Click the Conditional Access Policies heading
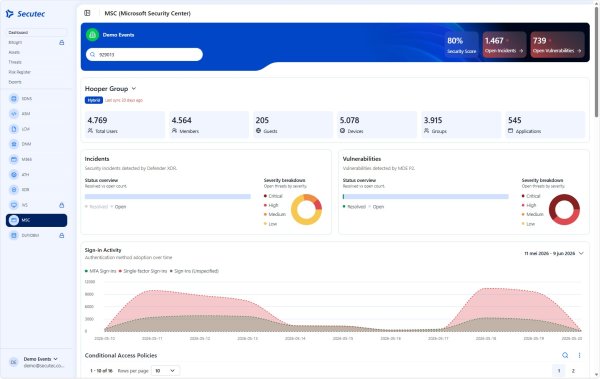 [x=121, y=355]
